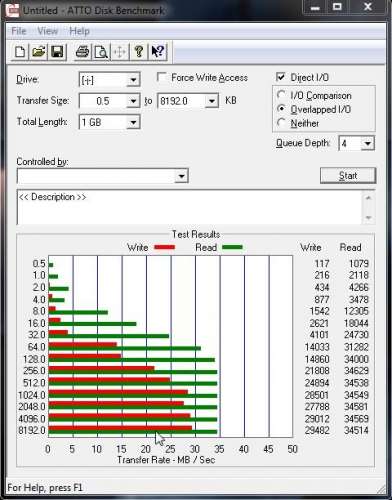
Task: Click read value 1079 in first row
Action: (x=359, y=264)
